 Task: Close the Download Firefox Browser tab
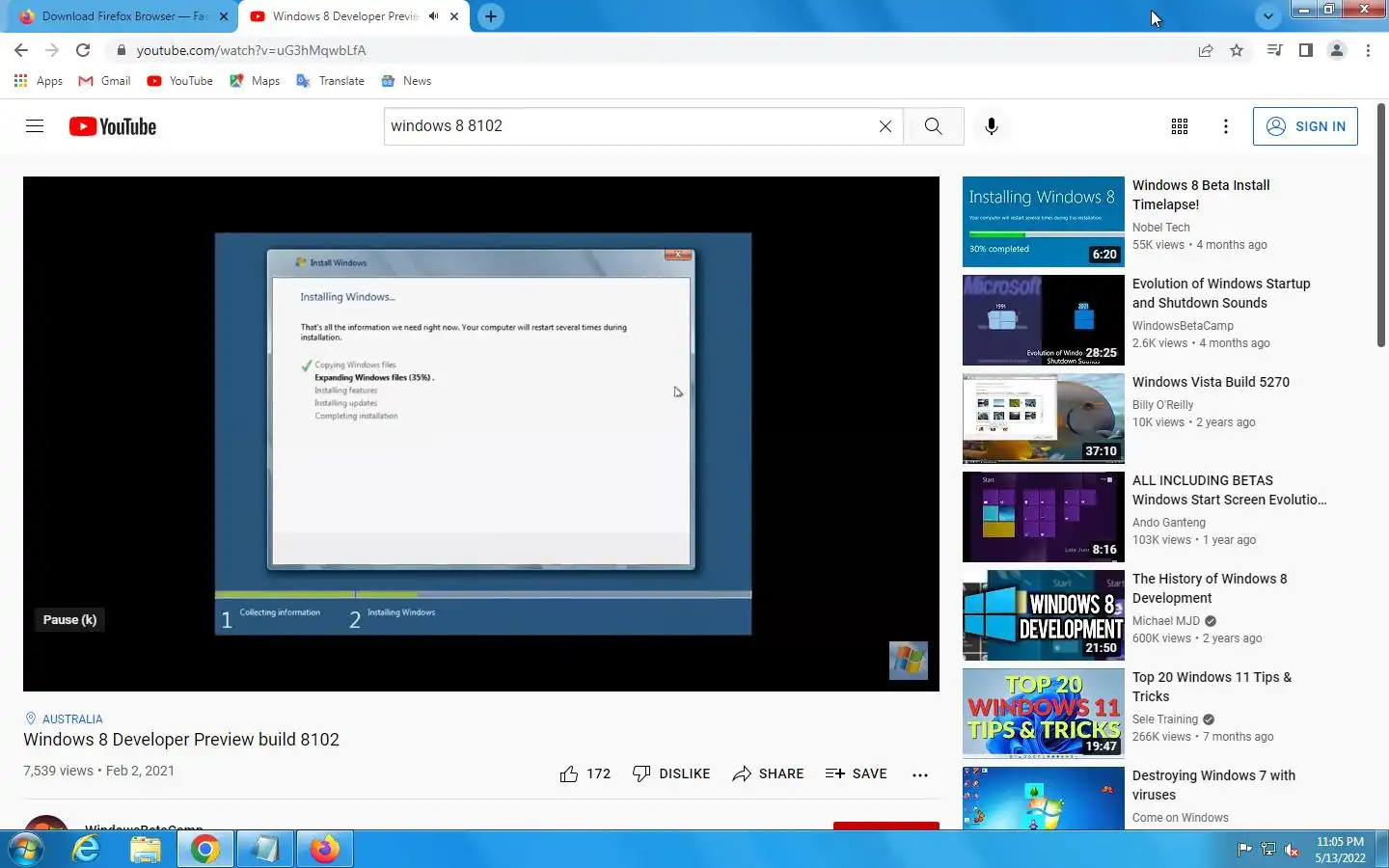[x=224, y=16]
